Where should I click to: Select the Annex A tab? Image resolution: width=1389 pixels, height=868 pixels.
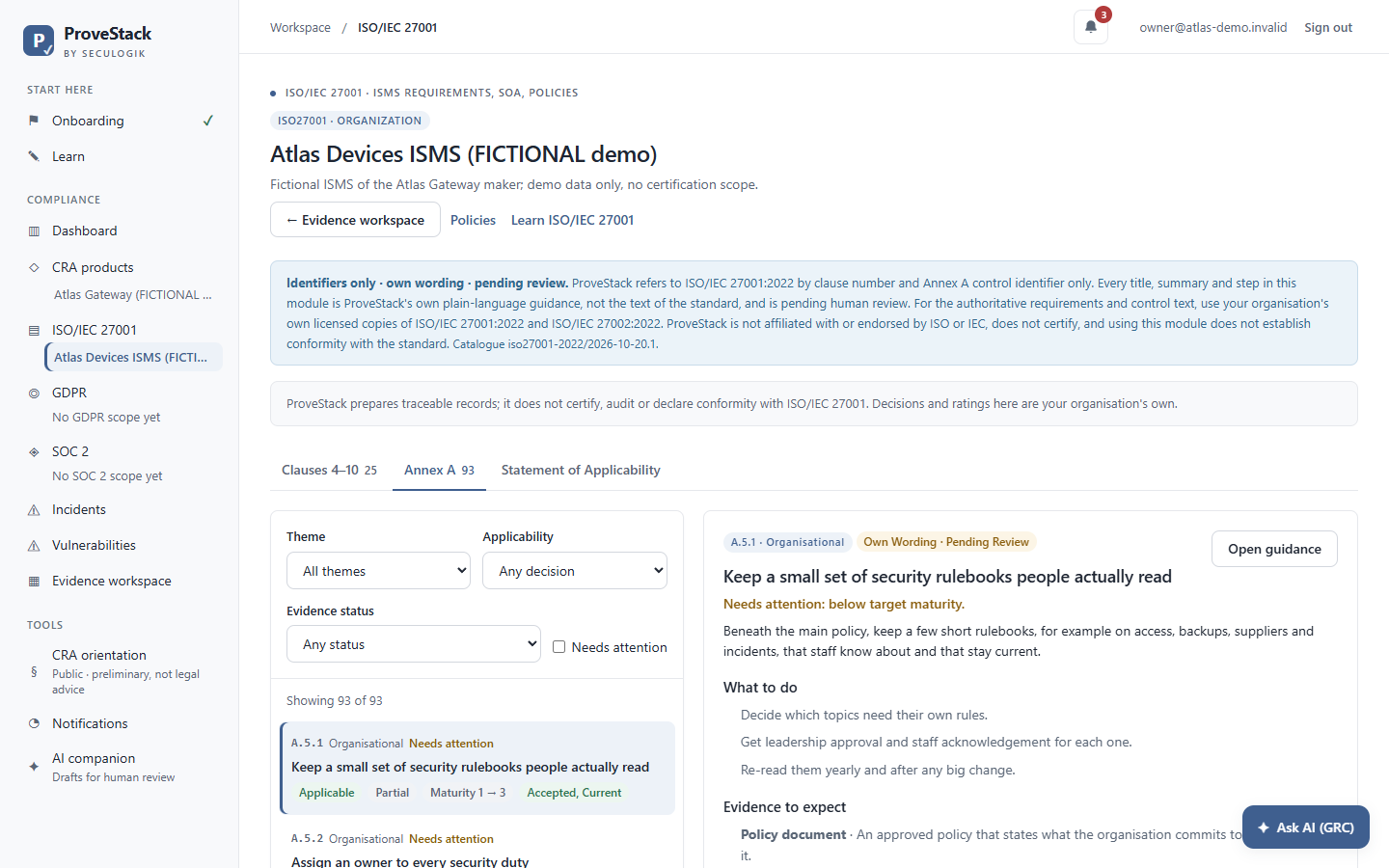point(439,470)
